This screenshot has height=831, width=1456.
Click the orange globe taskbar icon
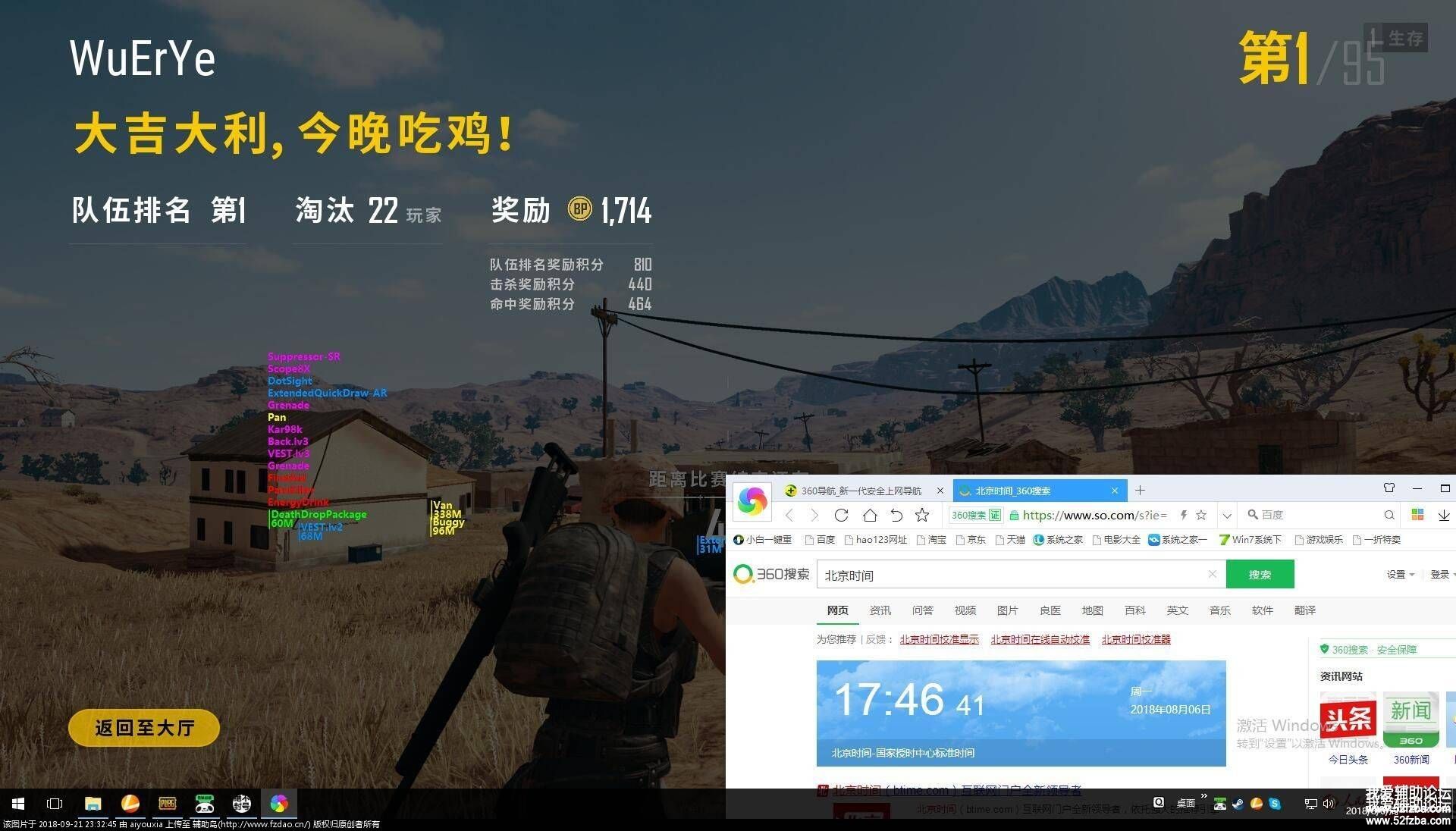[x=130, y=803]
